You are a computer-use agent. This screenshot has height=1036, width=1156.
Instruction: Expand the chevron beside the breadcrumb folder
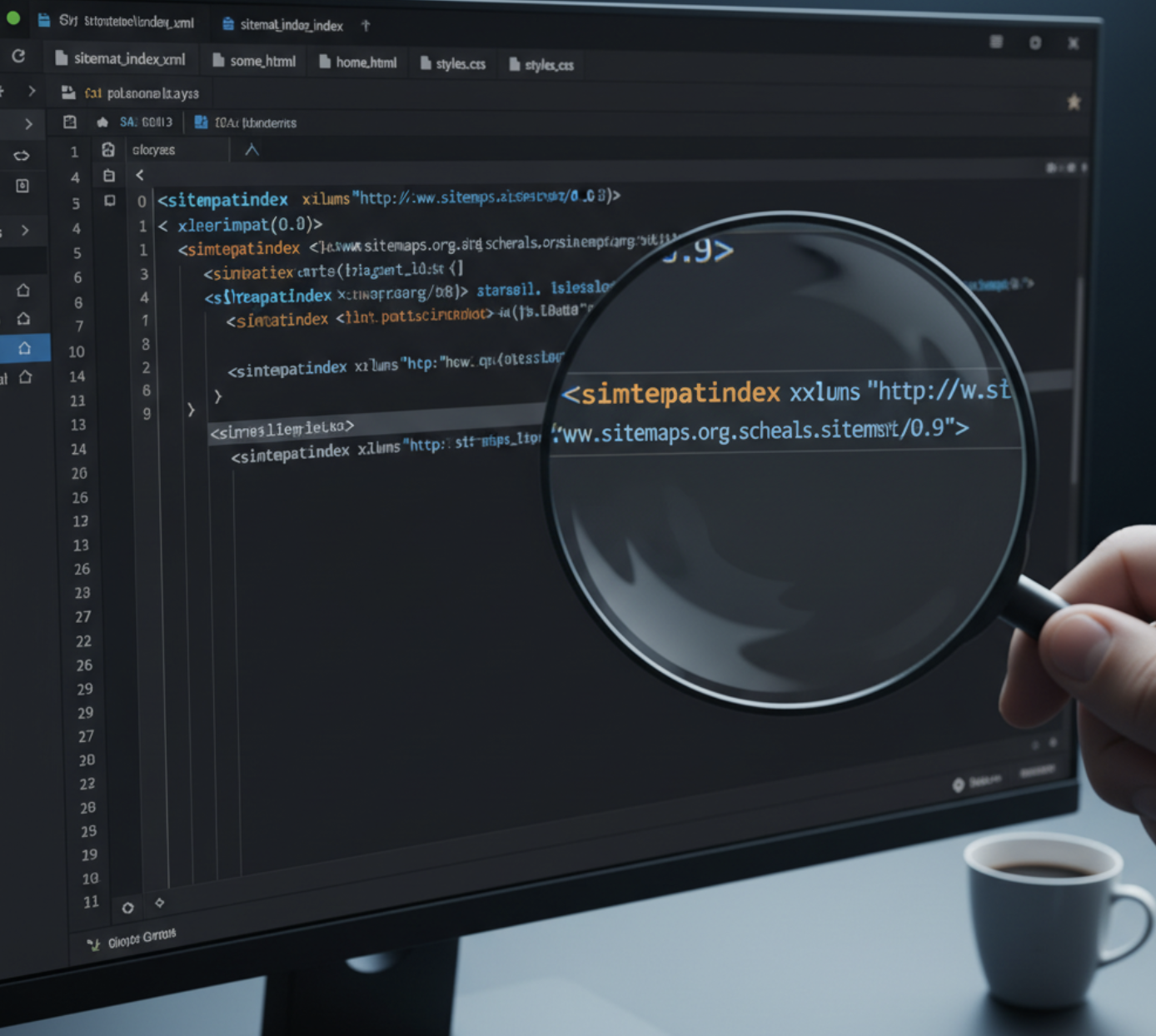(32, 91)
